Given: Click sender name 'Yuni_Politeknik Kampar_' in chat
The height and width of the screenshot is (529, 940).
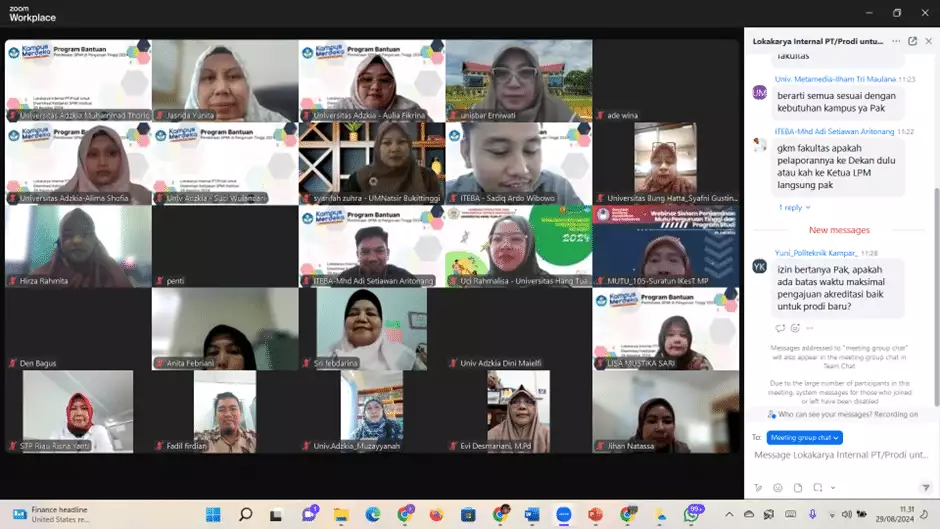Looking at the screenshot, I should coord(816,253).
